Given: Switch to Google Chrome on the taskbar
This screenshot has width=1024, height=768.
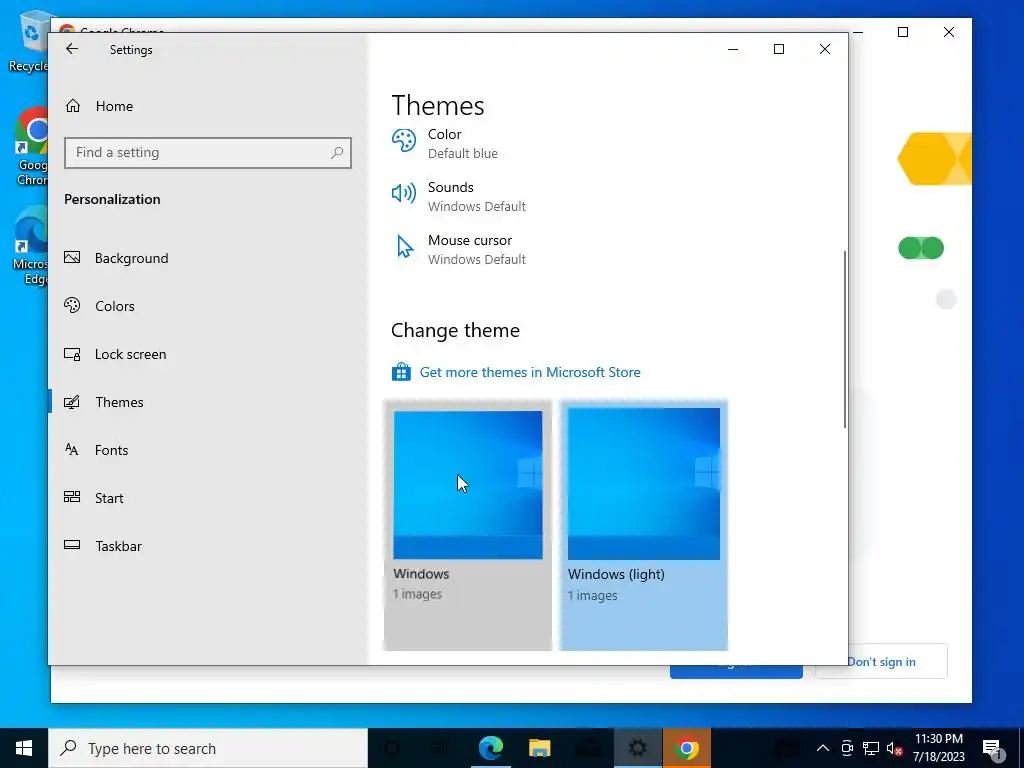Looking at the screenshot, I should click(x=686, y=748).
